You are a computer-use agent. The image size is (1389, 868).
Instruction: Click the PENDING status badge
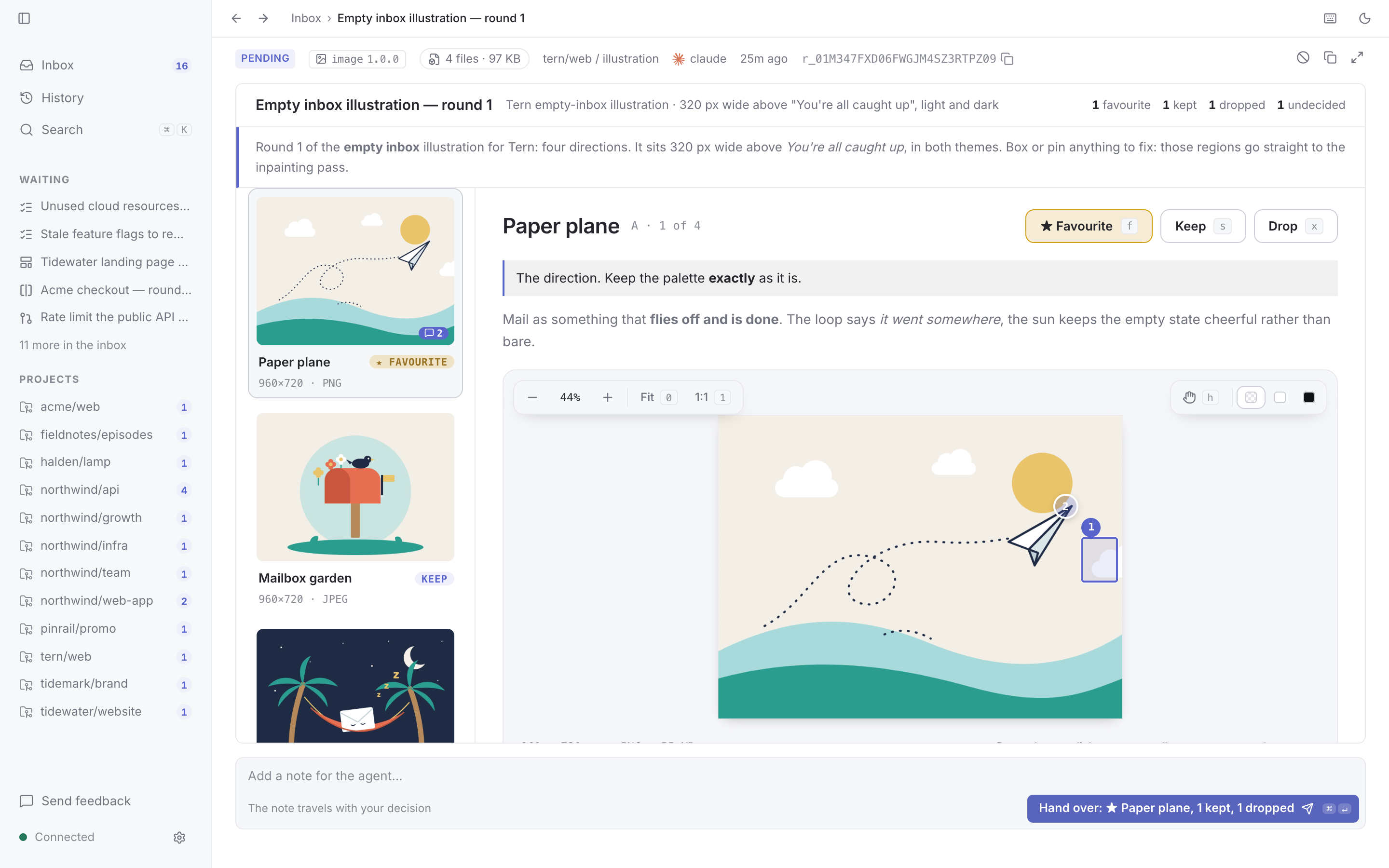coord(265,58)
